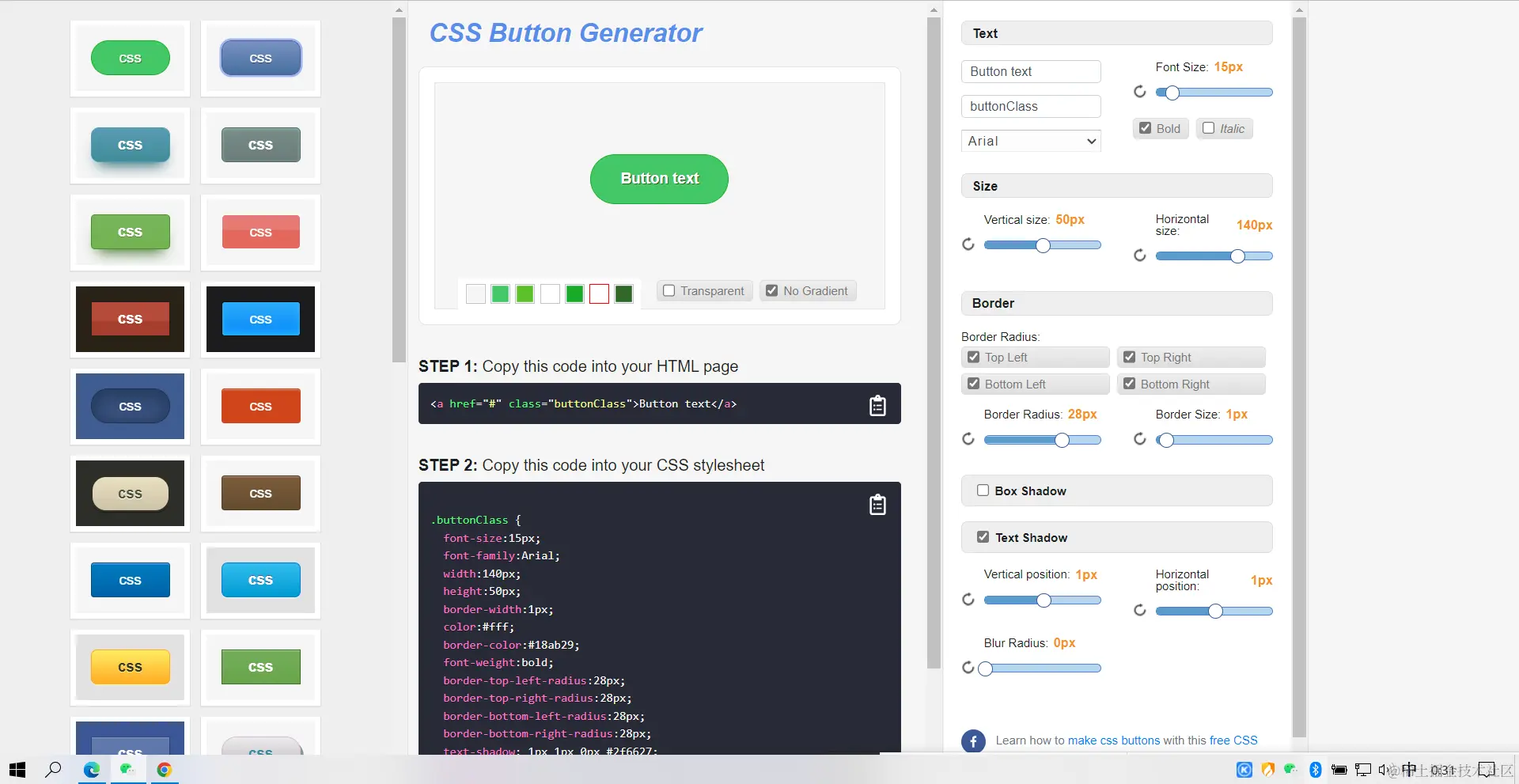1519x784 pixels.
Task: Reset the Vertical size slider
Action: point(968,244)
